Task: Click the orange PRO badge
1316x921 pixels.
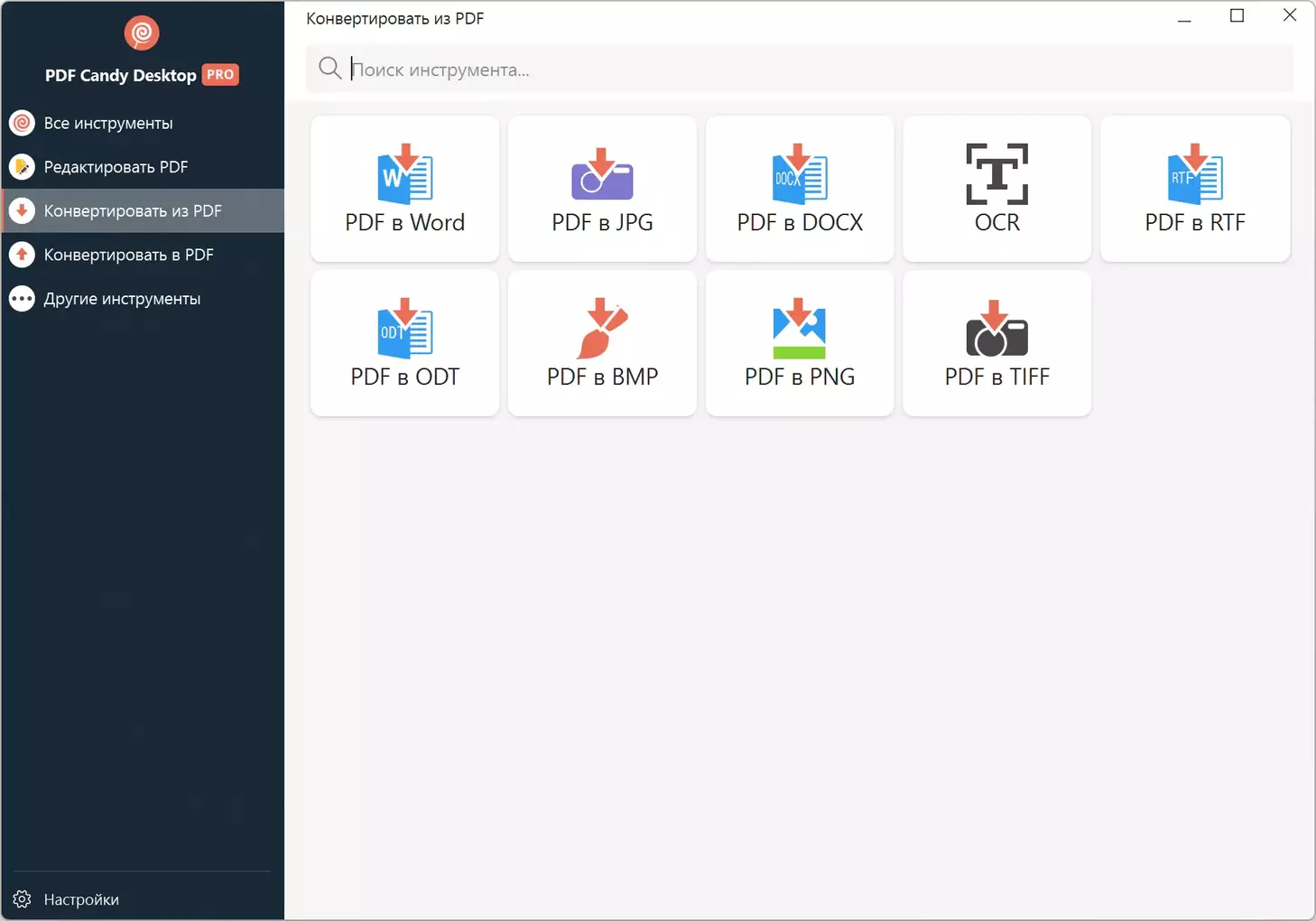Action: 220,75
